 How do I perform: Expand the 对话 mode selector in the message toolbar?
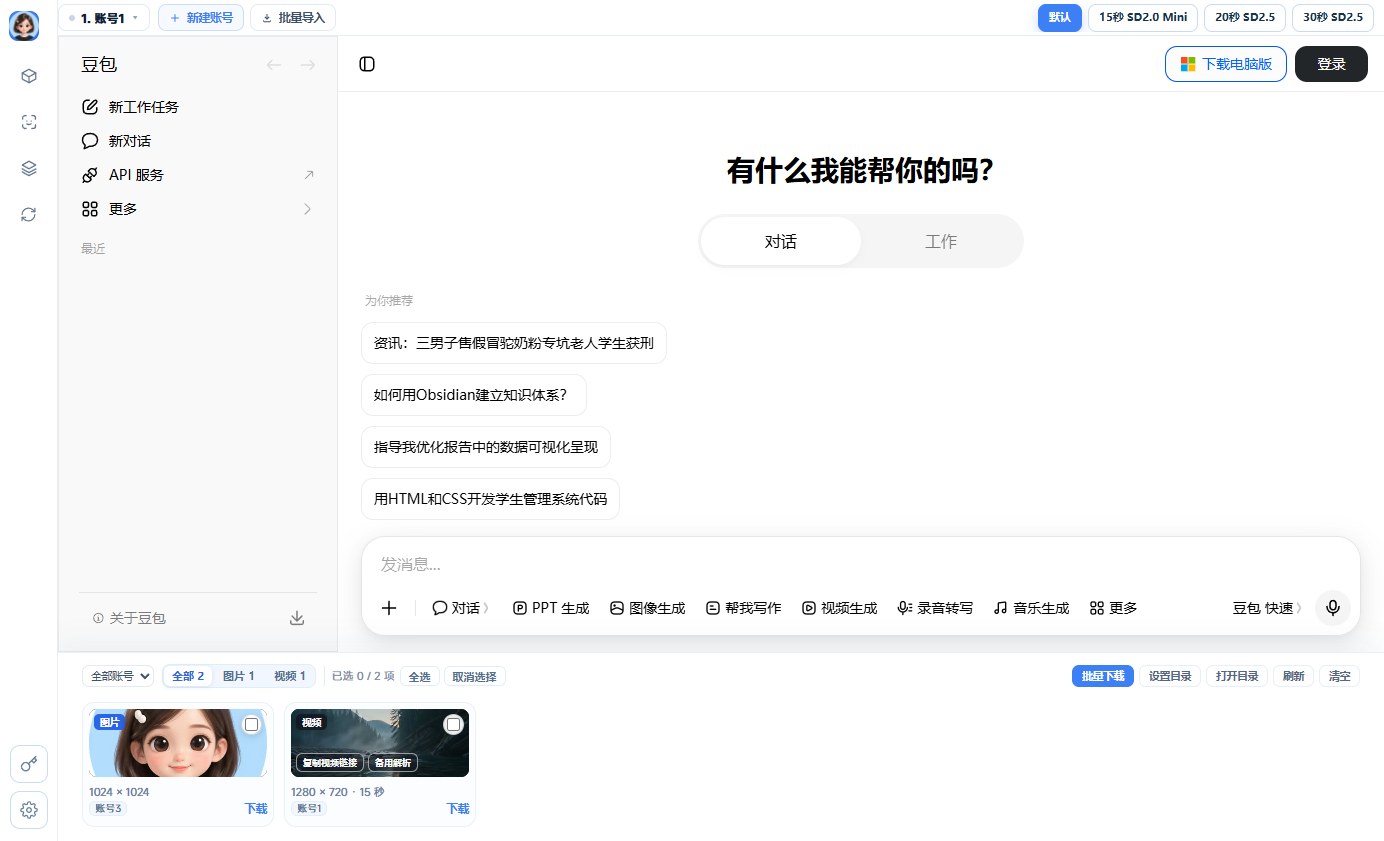pyautogui.click(x=461, y=608)
